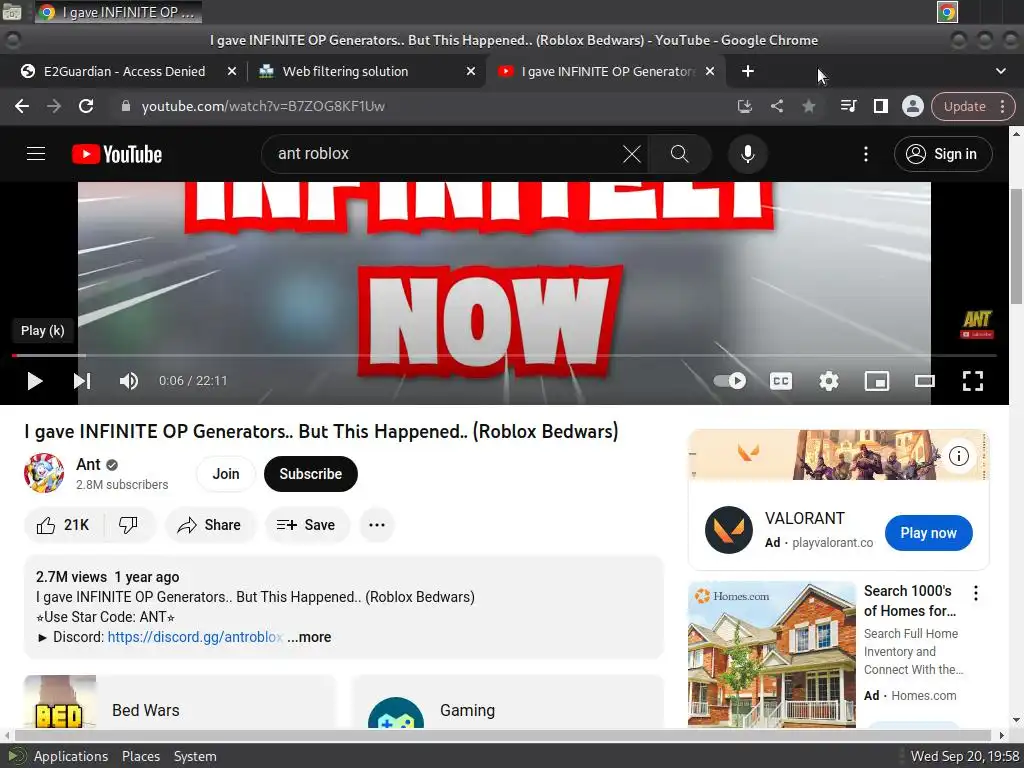This screenshot has height=768, width=1024.
Task: Expand description with ...more
Action: pos(310,637)
